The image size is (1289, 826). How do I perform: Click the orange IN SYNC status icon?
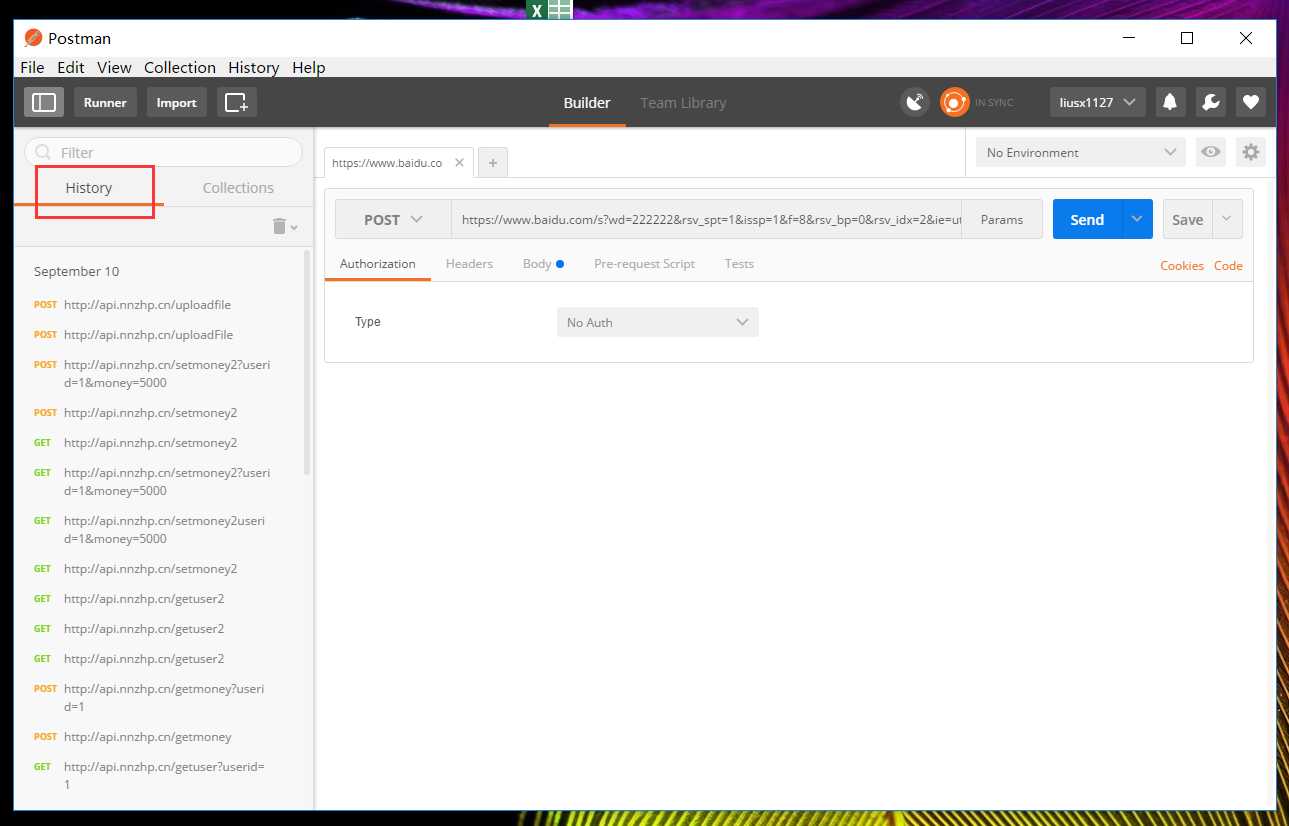click(955, 102)
